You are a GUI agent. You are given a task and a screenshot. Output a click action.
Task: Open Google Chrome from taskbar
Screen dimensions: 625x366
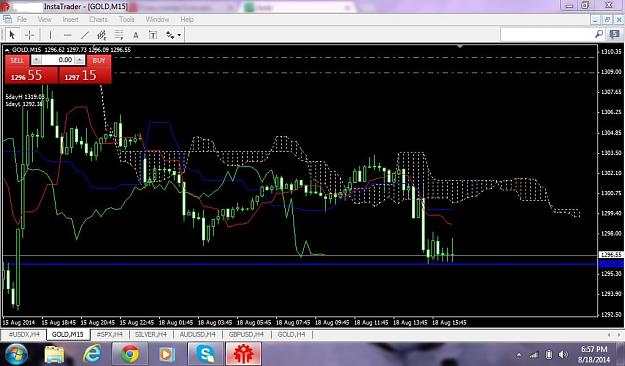point(130,354)
